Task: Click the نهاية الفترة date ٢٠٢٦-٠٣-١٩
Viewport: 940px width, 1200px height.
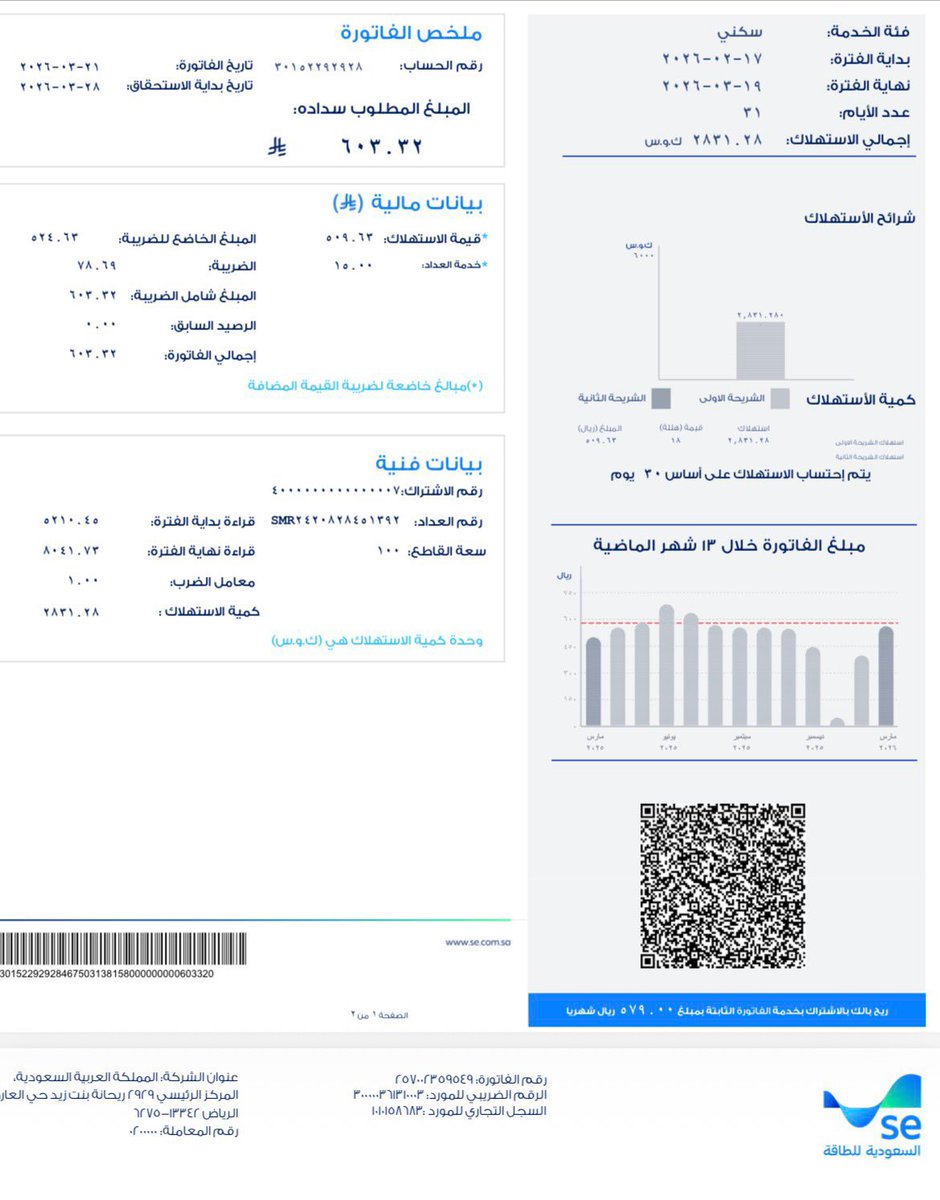Action: click(x=711, y=86)
